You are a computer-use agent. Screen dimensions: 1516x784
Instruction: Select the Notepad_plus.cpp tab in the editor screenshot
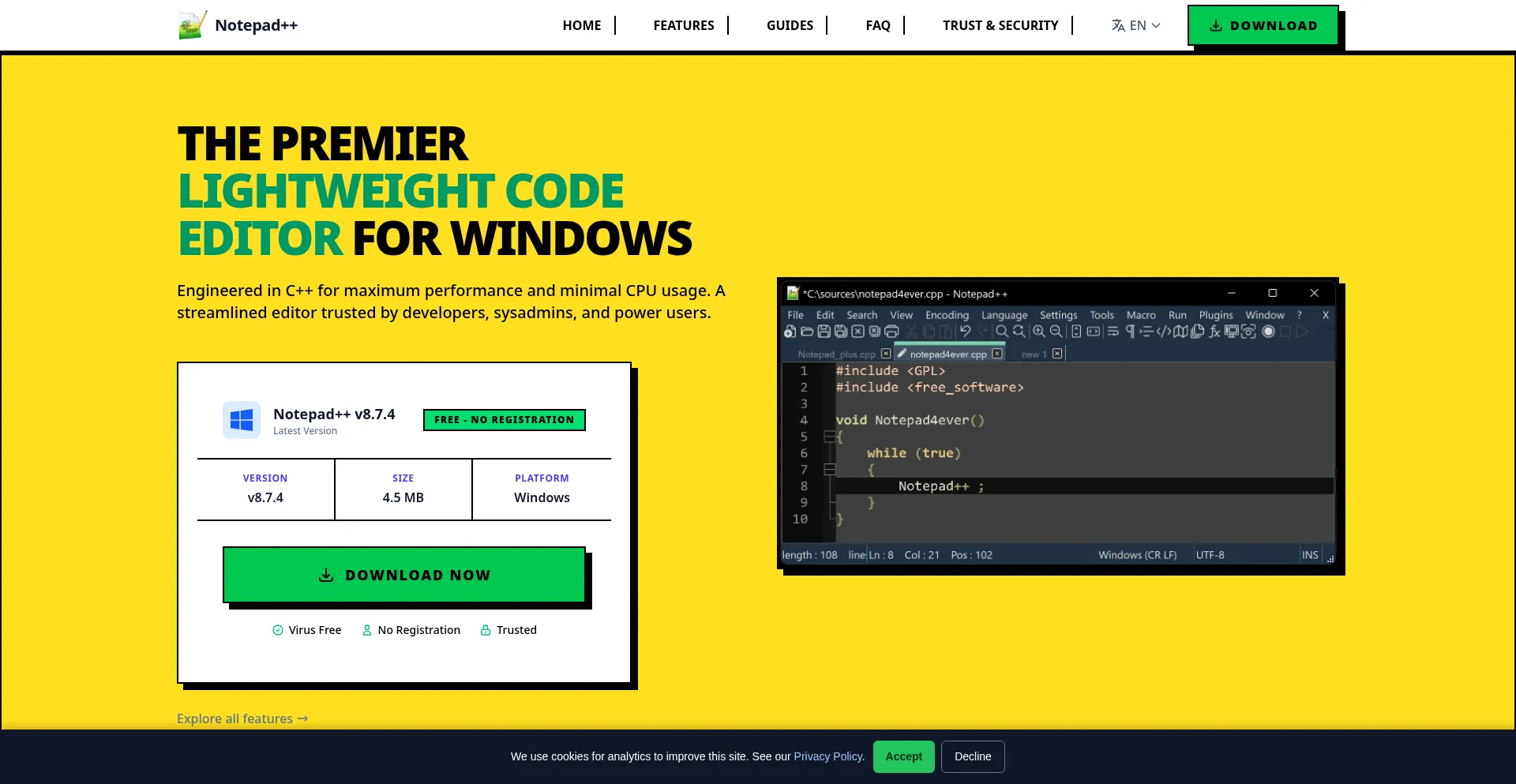[x=836, y=354]
